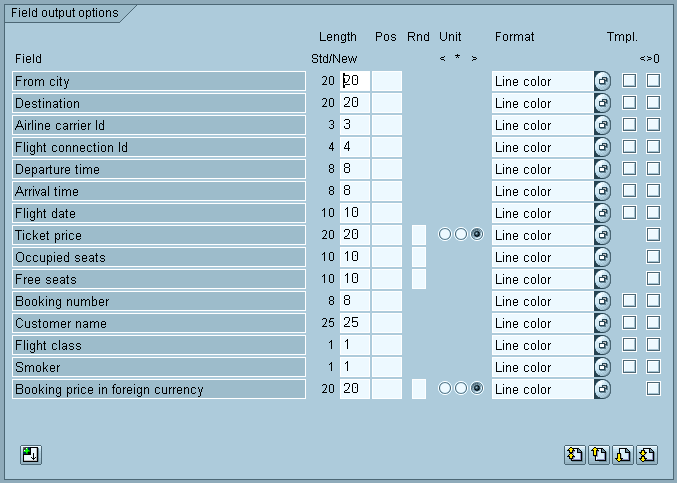The image size is (677, 483).
Task: Click the previous page icon at bottom right
Action: click(x=598, y=455)
